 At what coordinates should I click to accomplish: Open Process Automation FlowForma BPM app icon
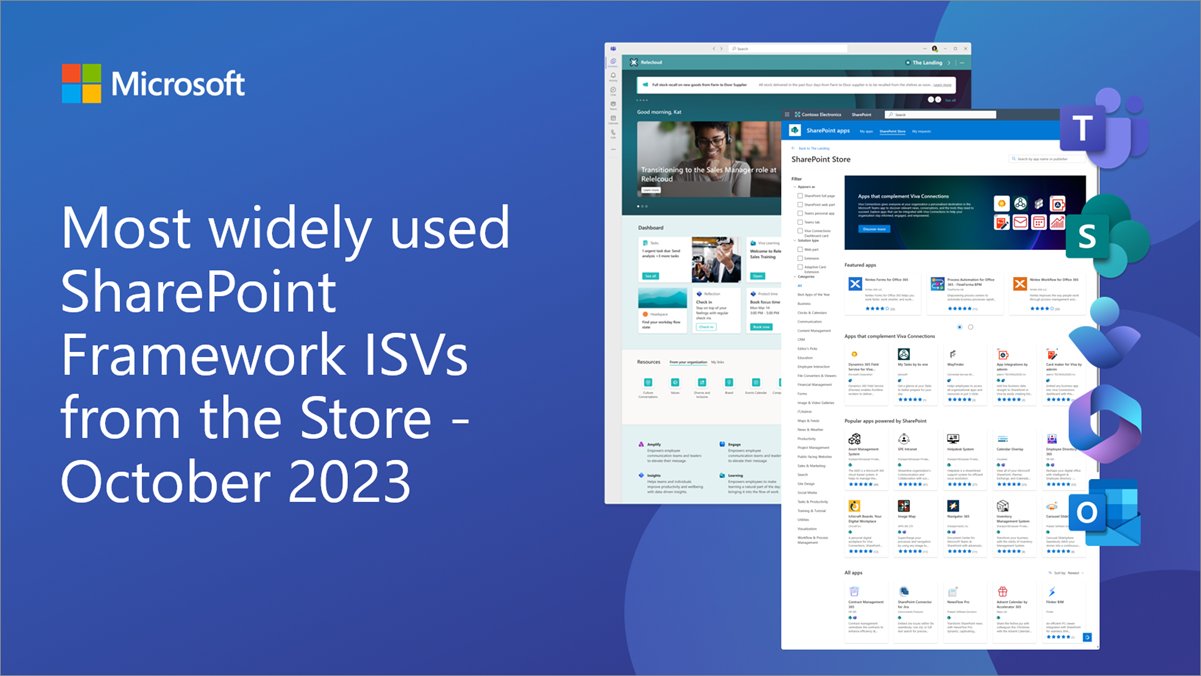click(x=937, y=286)
